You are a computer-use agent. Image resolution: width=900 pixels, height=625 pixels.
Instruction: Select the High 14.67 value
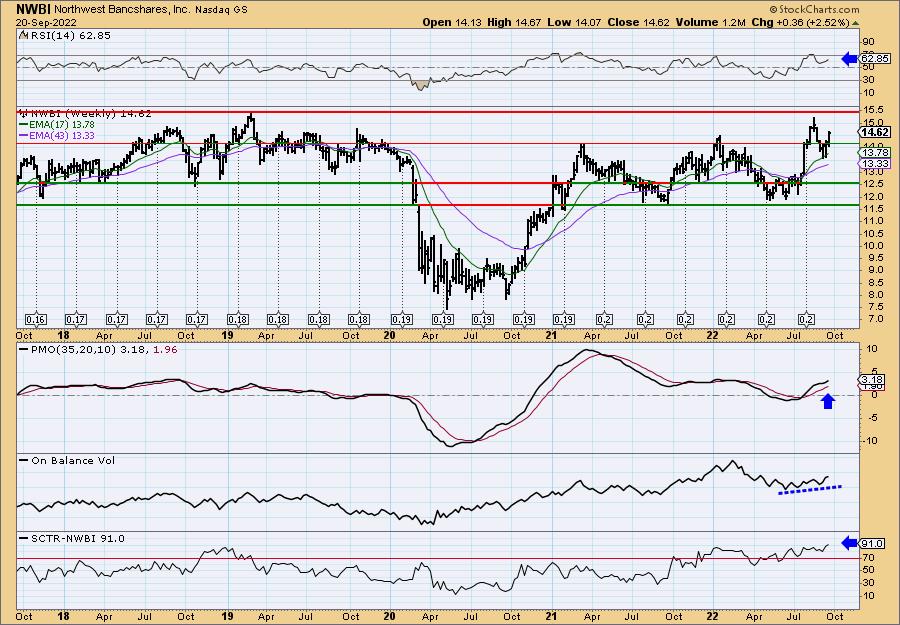[x=513, y=22]
